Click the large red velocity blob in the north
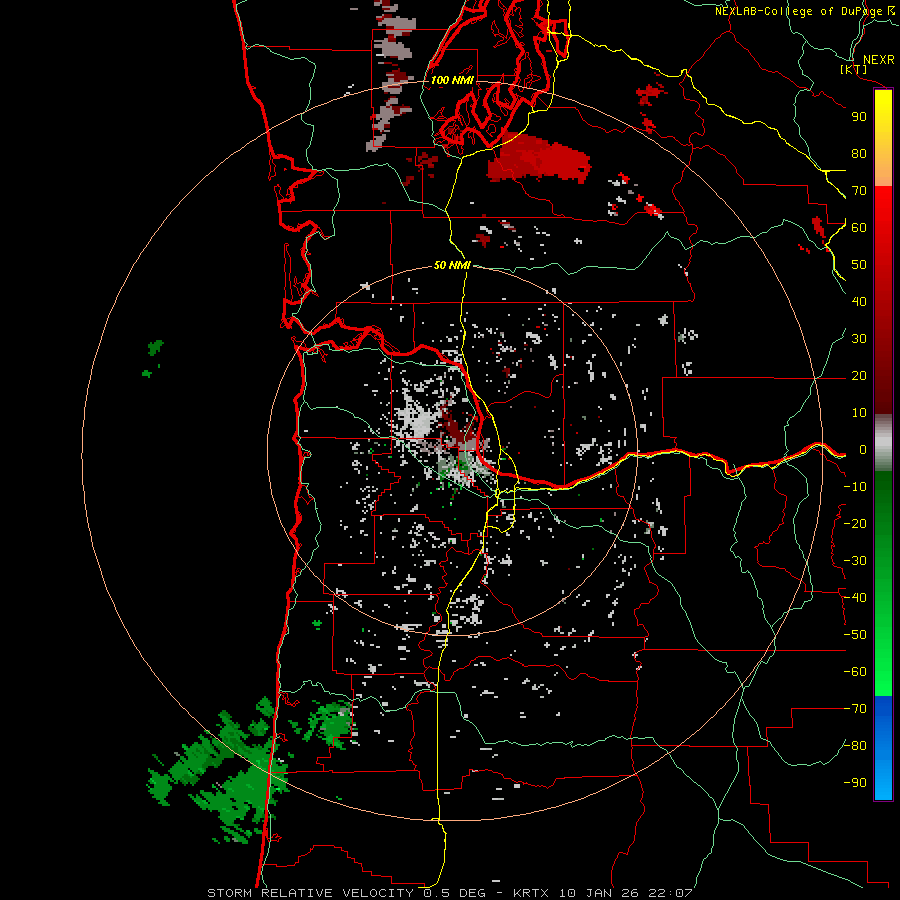 (x=538, y=159)
